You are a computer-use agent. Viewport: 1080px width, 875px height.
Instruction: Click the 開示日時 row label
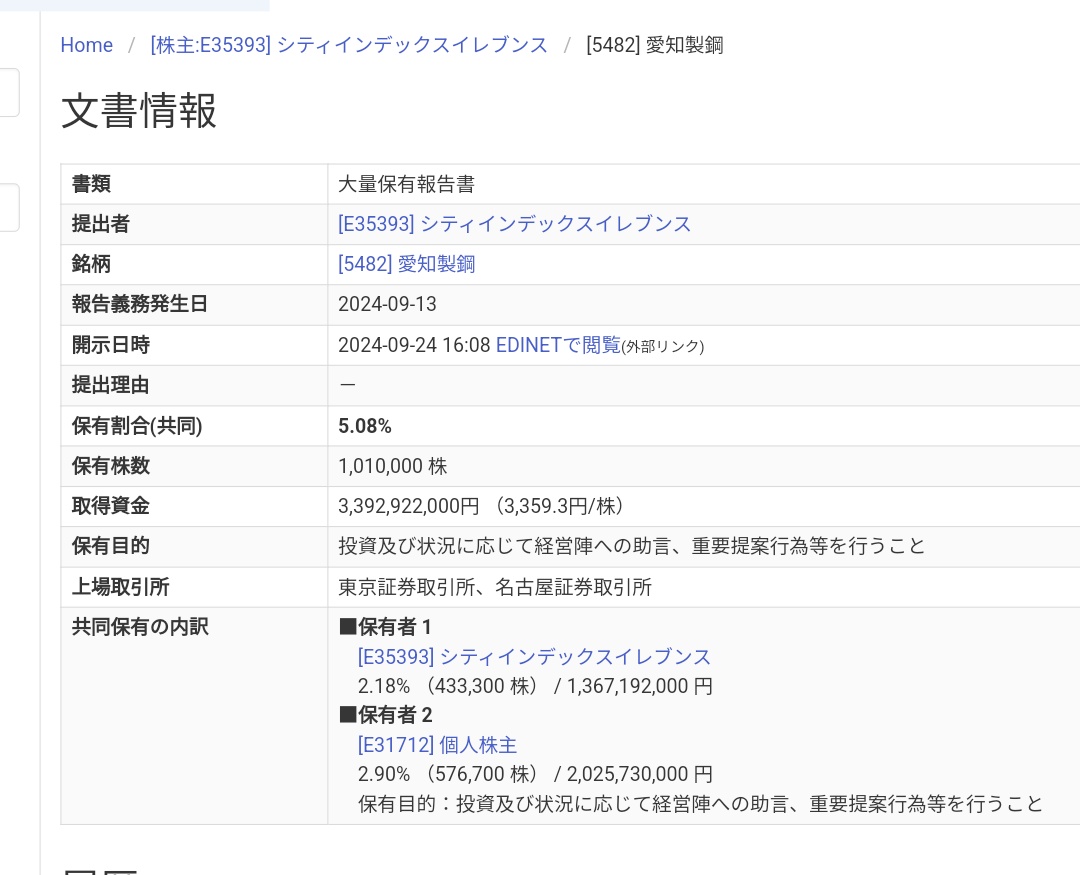111,344
